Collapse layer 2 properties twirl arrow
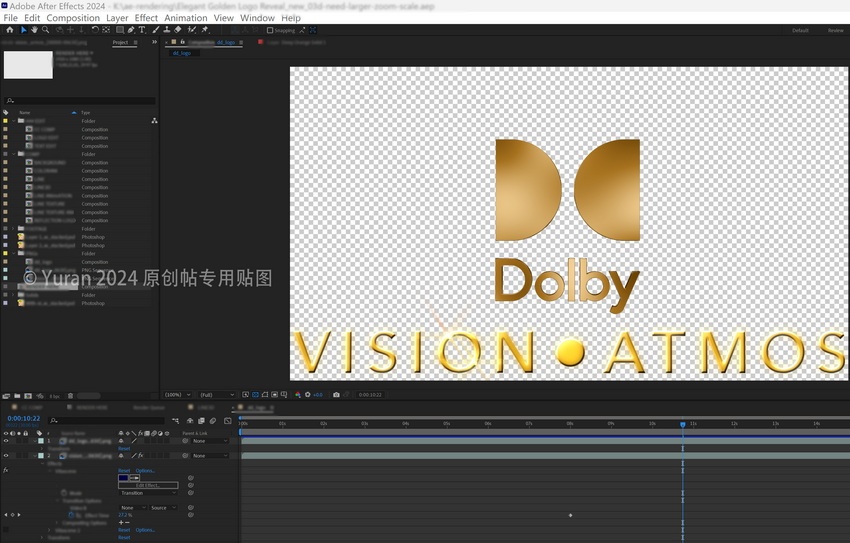Screen dimensions: 850x543 coord(34,456)
